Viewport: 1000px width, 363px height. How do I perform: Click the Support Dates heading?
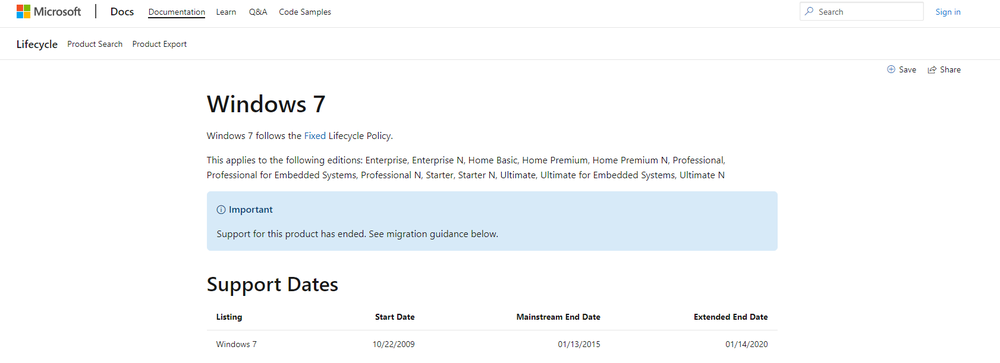(x=272, y=285)
